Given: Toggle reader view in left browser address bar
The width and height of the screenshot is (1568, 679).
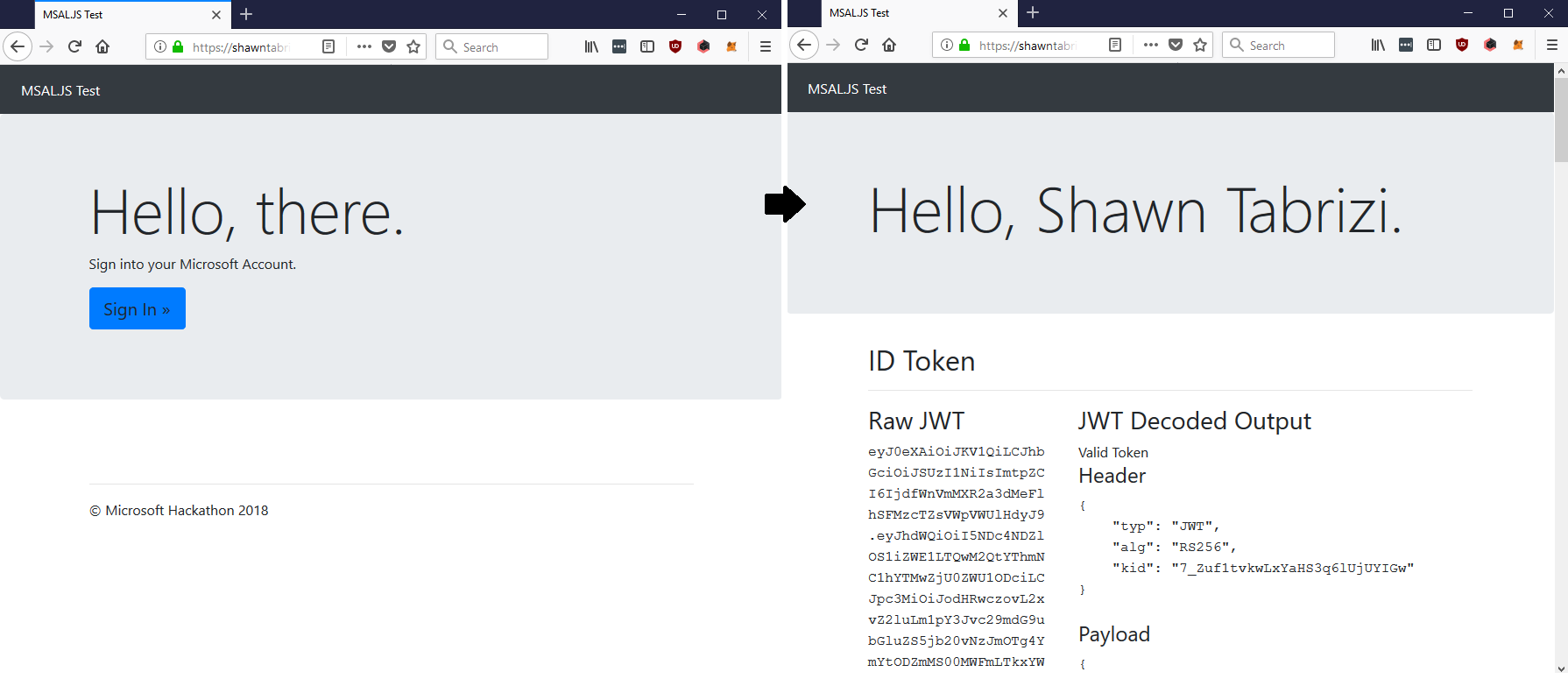Looking at the screenshot, I should tap(328, 46).
